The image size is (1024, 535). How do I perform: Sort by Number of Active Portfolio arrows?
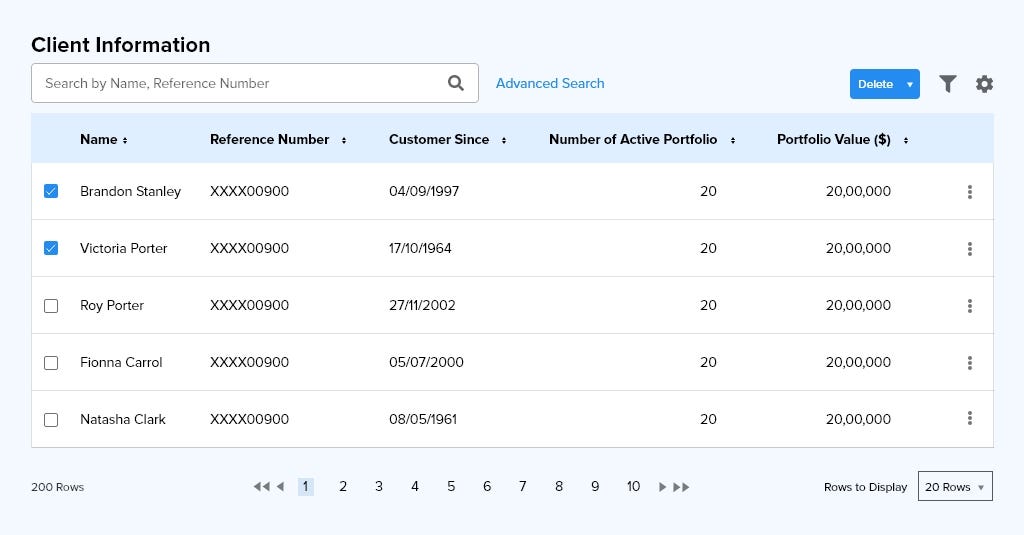(x=733, y=140)
